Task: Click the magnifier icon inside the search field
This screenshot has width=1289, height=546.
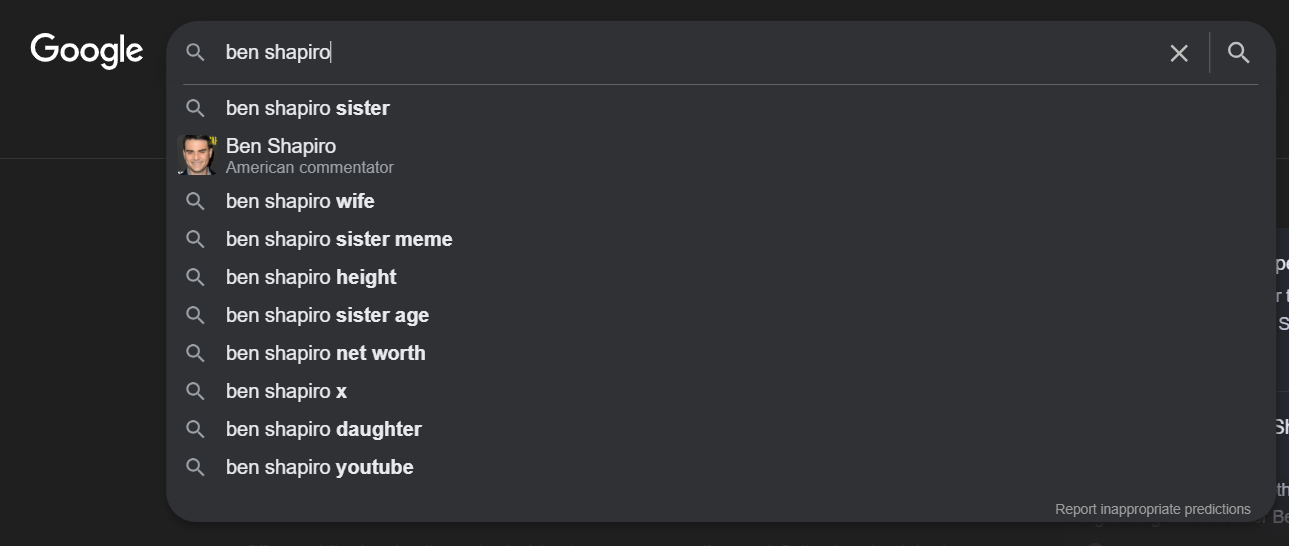Action: (x=196, y=52)
